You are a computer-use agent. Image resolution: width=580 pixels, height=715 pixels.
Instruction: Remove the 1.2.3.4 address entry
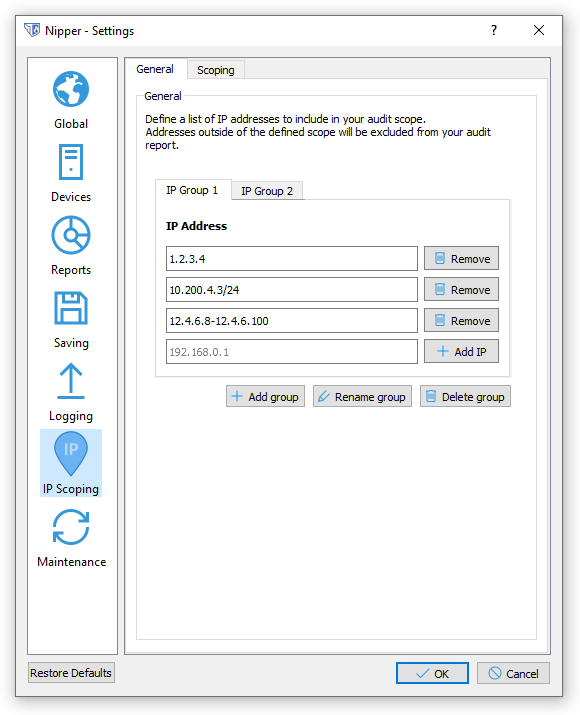coord(461,259)
